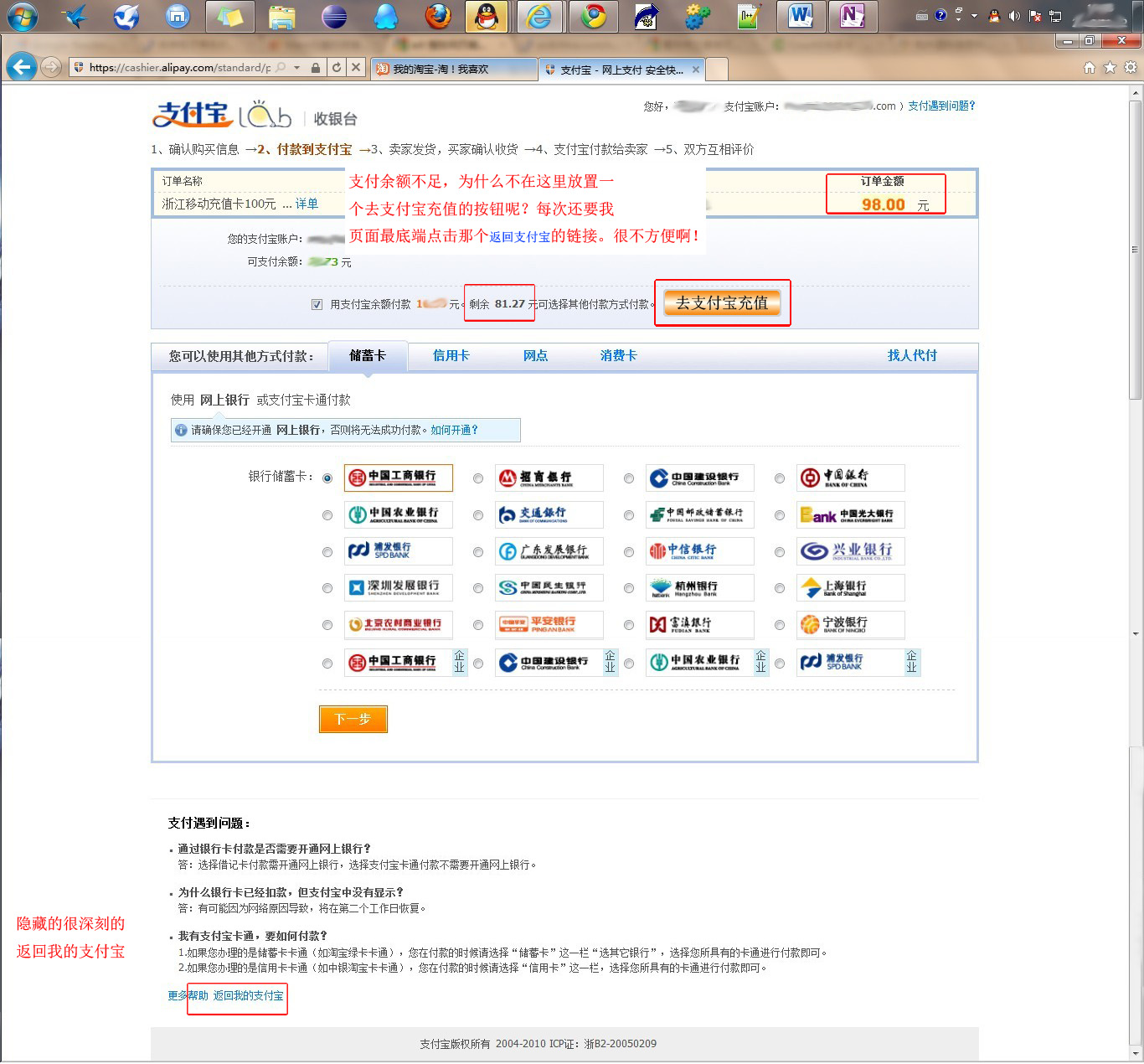Close the Alipay browser tab
The image size is (1144, 1064).
[x=695, y=70]
